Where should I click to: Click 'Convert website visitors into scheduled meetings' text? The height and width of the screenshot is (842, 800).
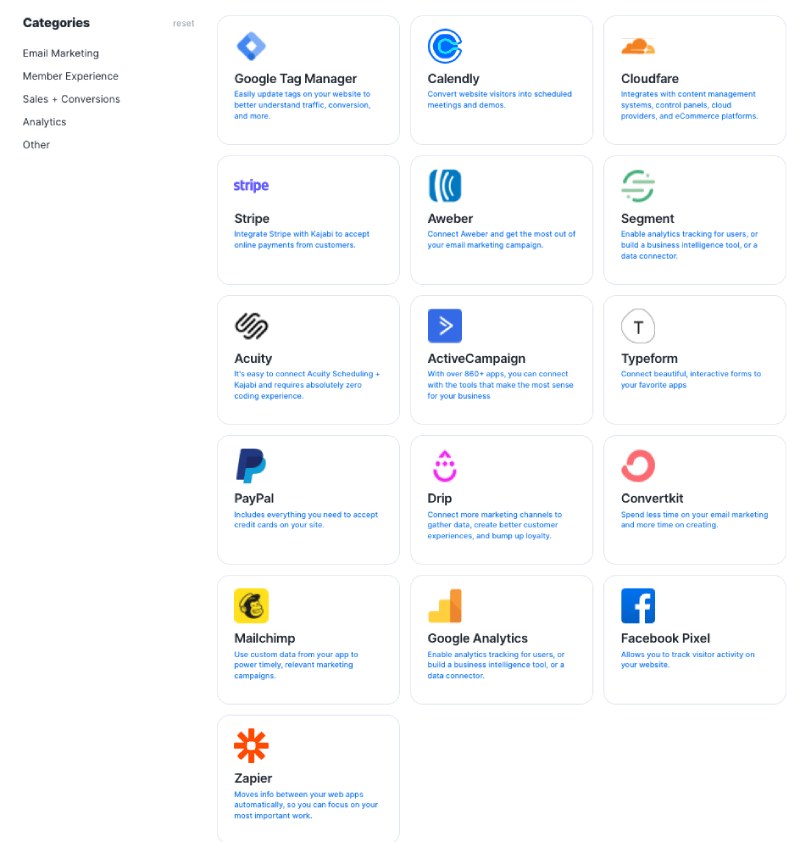[x=499, y=100]
